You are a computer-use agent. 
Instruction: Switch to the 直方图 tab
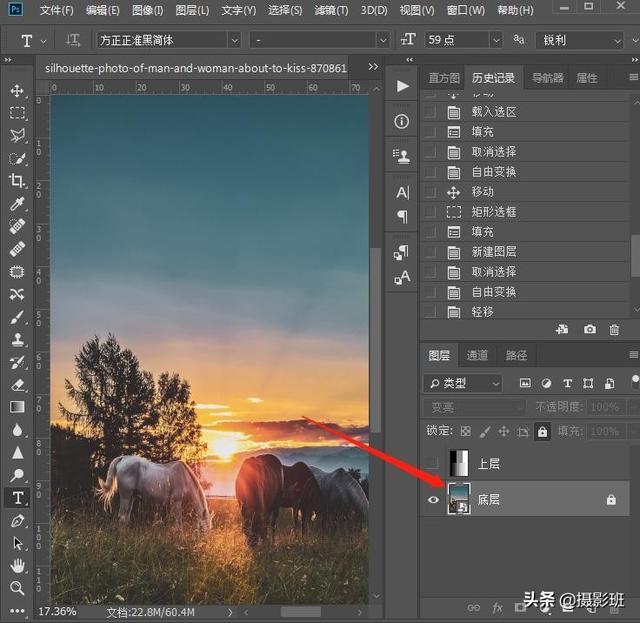coord(444,78)
